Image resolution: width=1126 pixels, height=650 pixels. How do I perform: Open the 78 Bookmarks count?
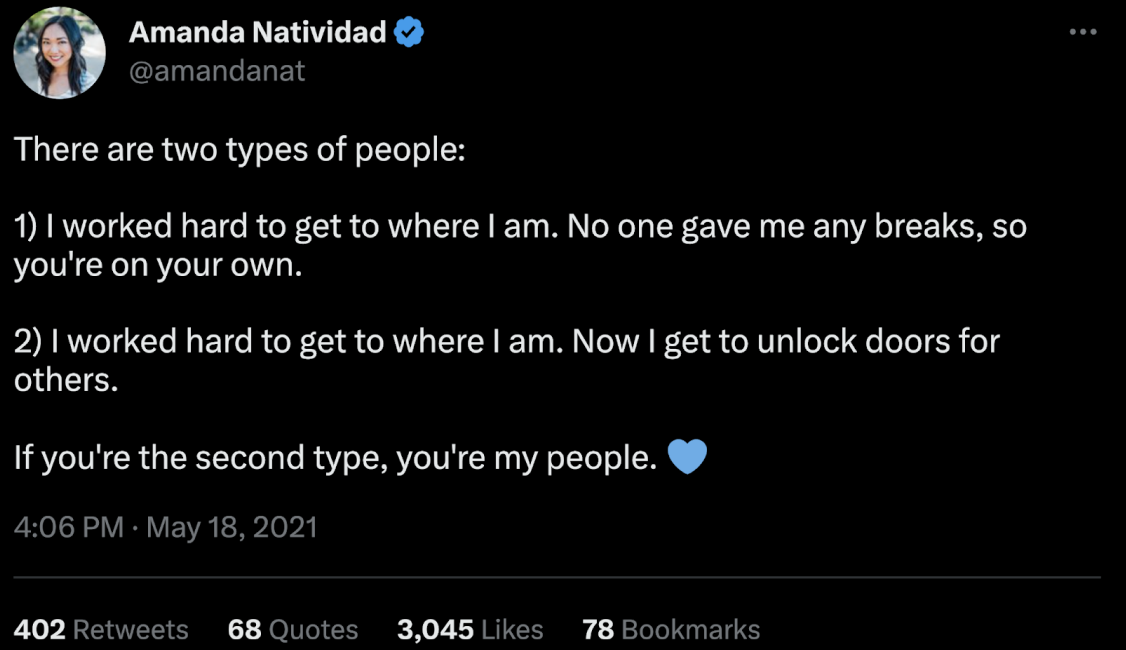(671, 629)
